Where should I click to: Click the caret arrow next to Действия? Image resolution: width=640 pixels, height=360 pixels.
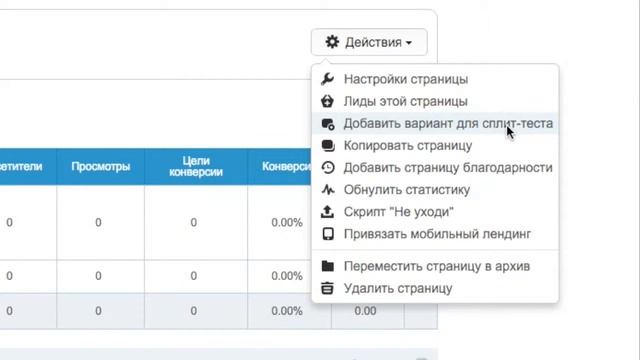(409, 43)
